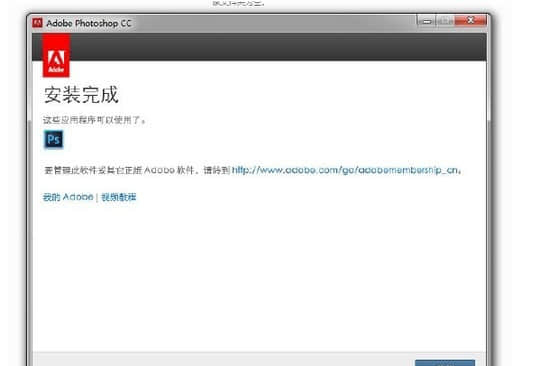Screen dimensions: 543x380
Task: Click the Photoshop Ps application icon
Action: (54, 140)
